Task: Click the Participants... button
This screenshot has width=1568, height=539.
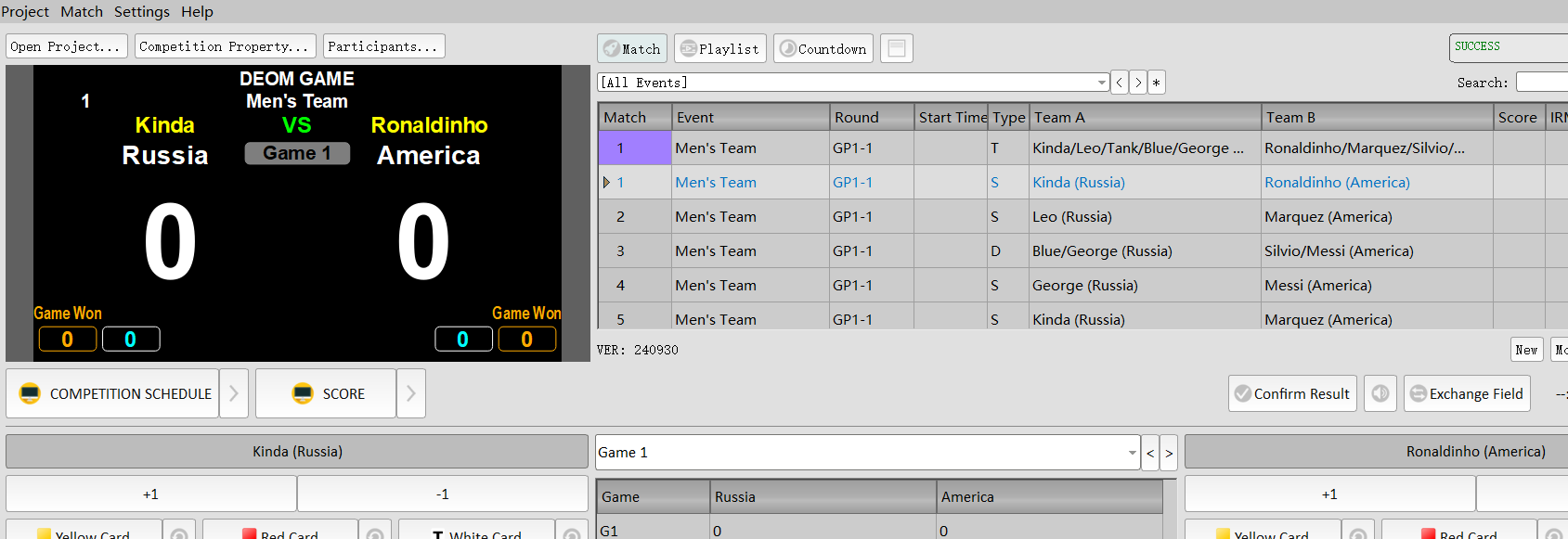Action: 383,46
